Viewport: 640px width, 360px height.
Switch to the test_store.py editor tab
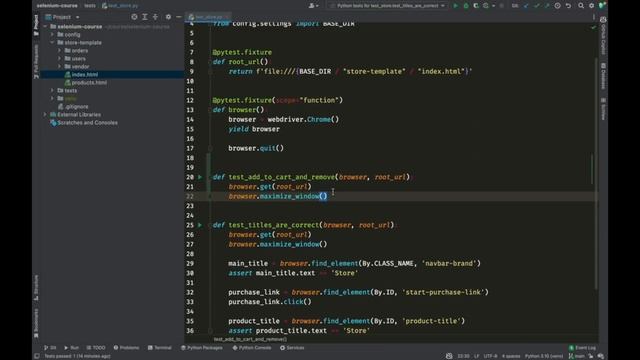(x=209, y=17)
